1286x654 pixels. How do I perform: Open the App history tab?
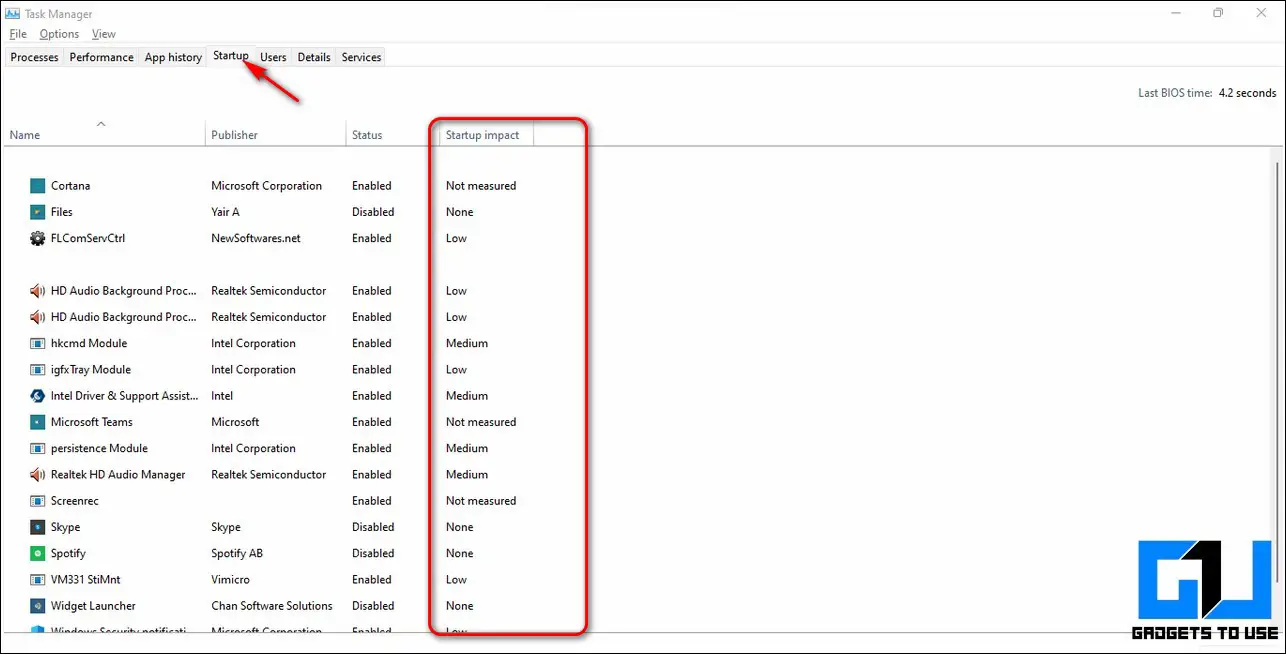click(x=173, y=57)
